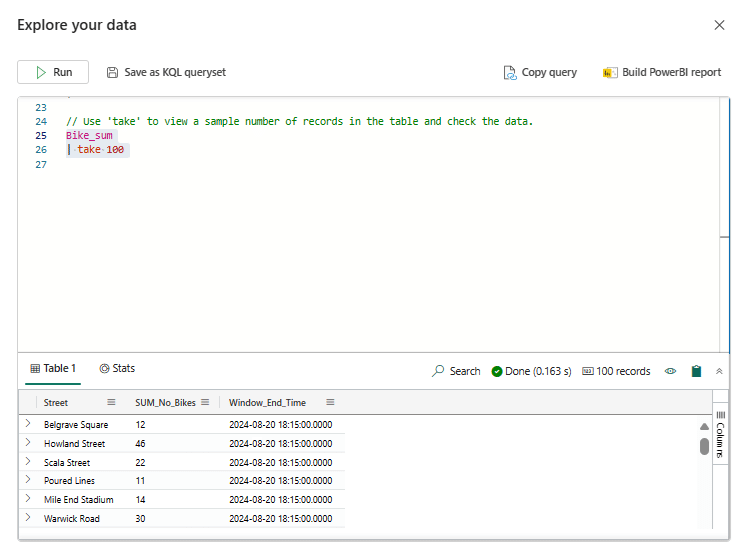The image size is (733, 545).
Task: Open the Columns side panel
Action: pyautogui.click(x=720, y=435)
